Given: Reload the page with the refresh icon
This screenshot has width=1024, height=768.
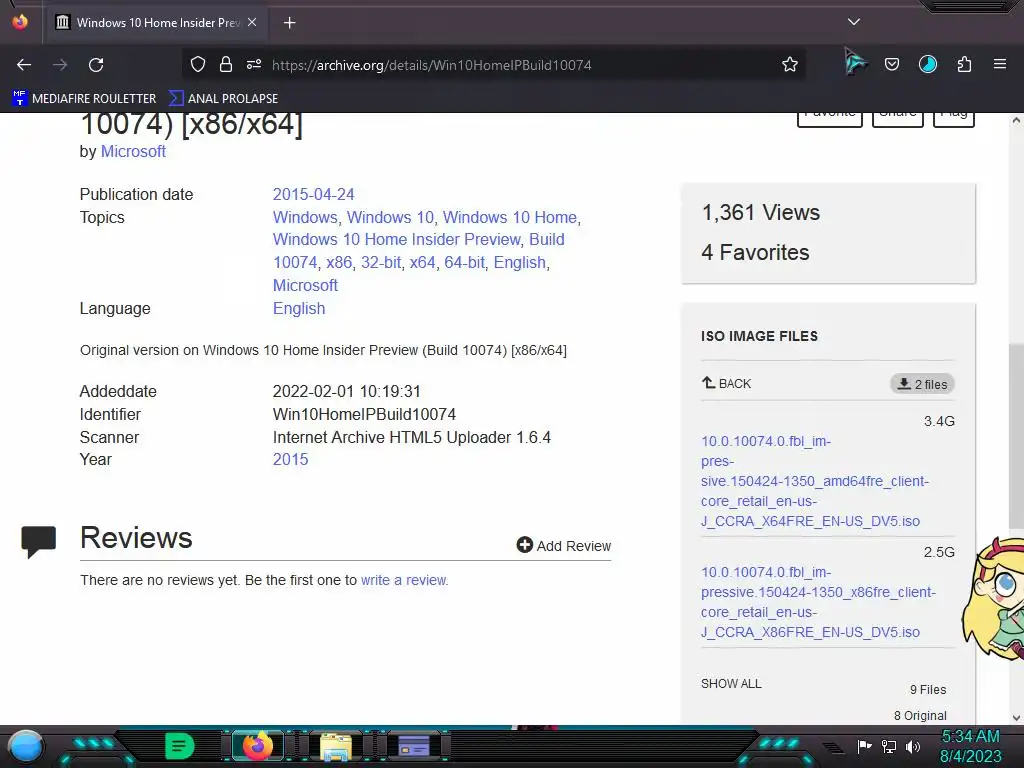Looking at the screenshot, I should tap(96, 65).
